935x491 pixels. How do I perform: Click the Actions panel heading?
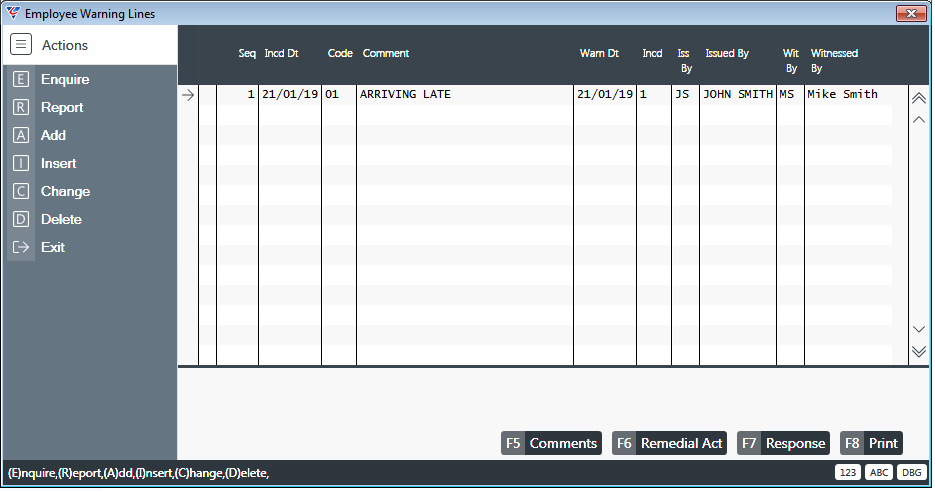point(64,45)
